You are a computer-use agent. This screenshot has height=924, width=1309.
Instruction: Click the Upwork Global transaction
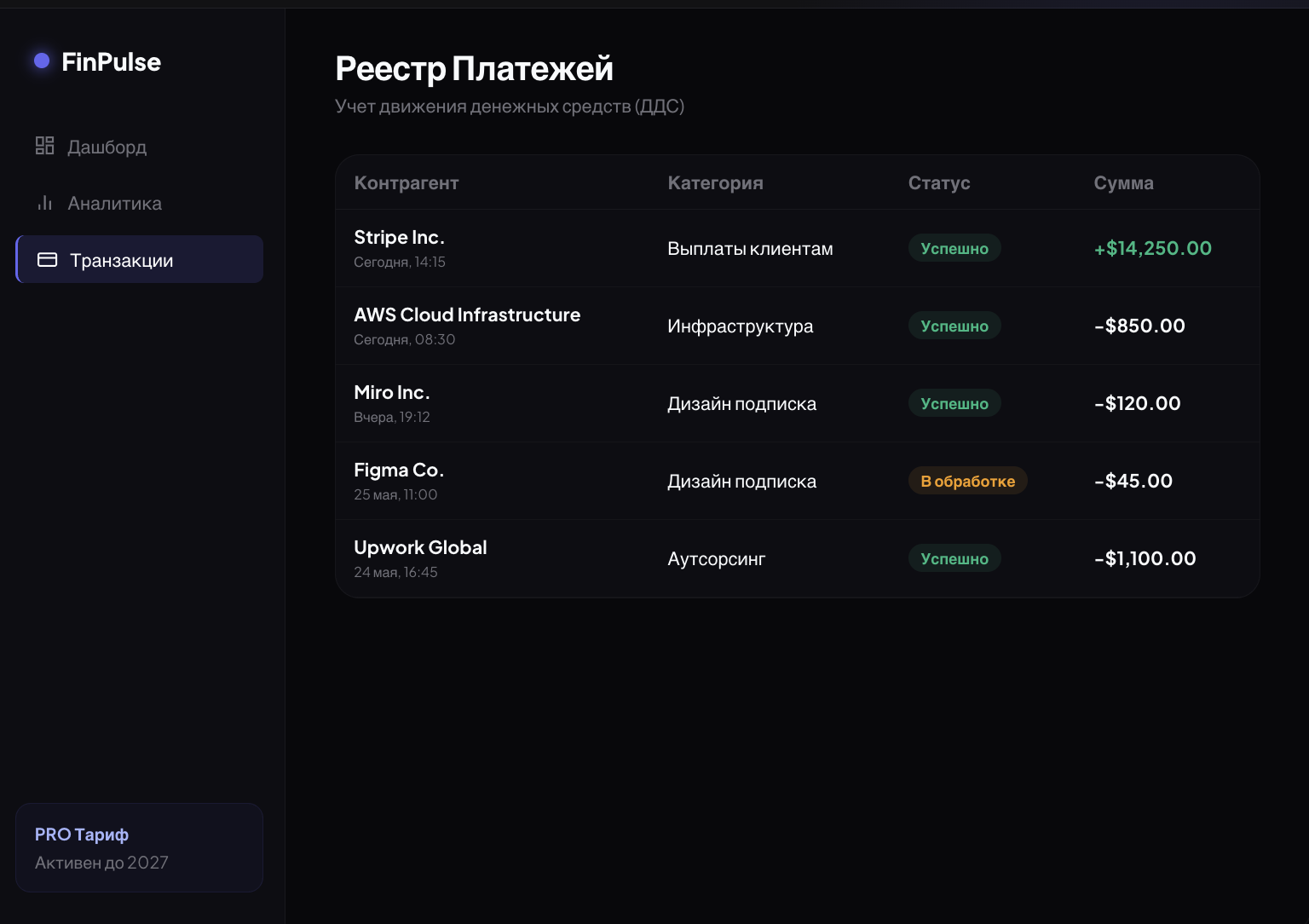(x=798, y=558)
